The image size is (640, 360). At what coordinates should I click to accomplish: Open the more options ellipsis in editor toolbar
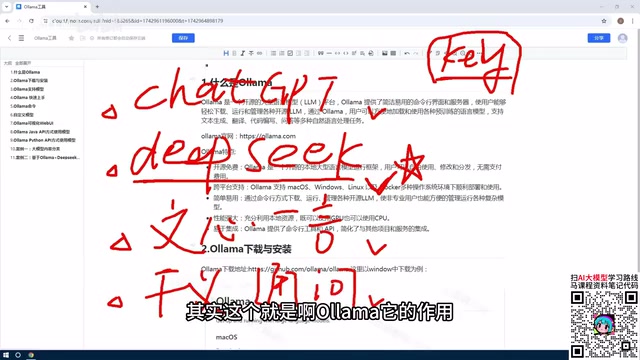point(479,53)
